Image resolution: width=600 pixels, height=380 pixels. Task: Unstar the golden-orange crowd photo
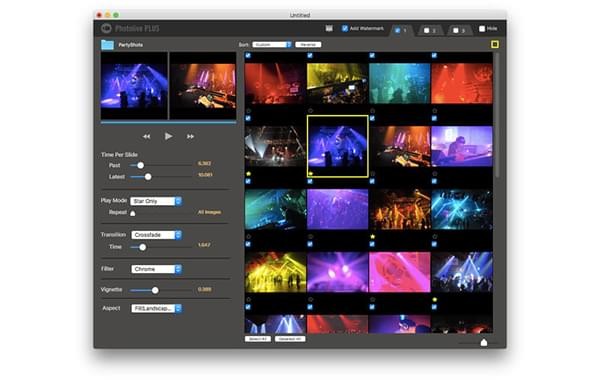coord(372,236)
